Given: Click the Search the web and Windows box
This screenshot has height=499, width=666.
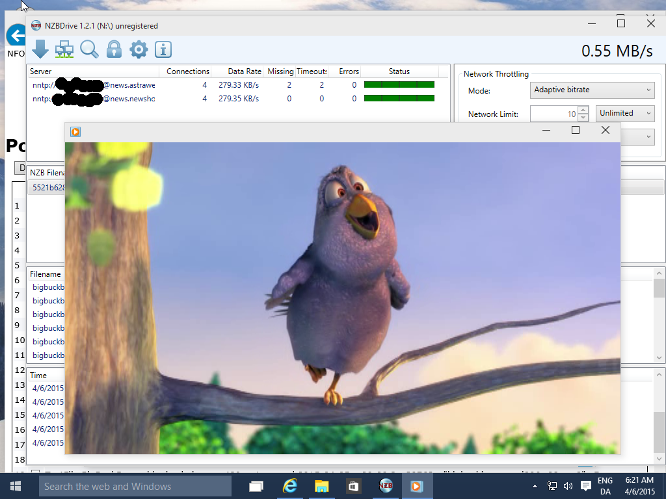Looking at the screenshot, I should [135, 486].
